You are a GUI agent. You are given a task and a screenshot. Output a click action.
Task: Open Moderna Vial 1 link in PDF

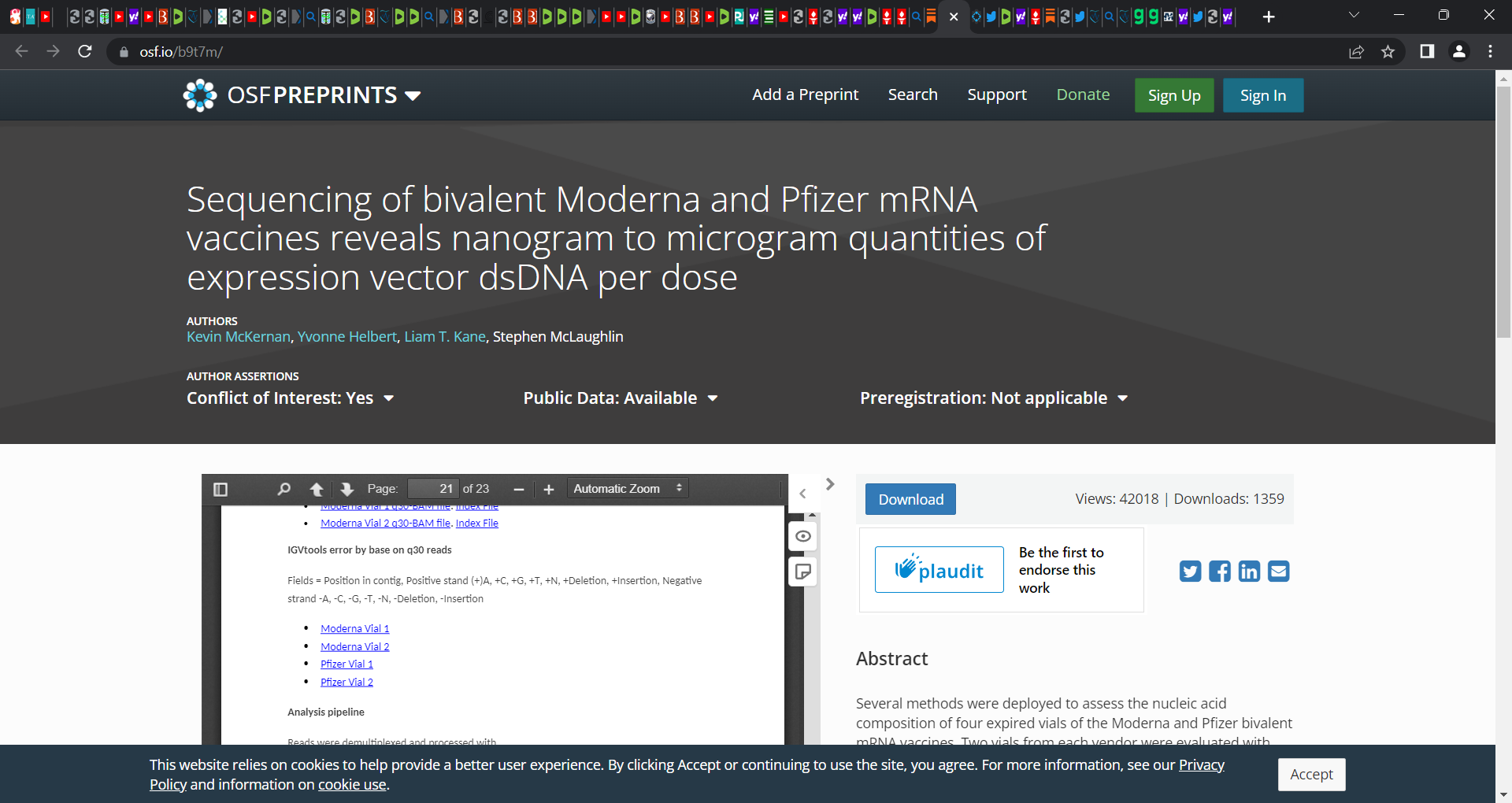click(355, 629)
